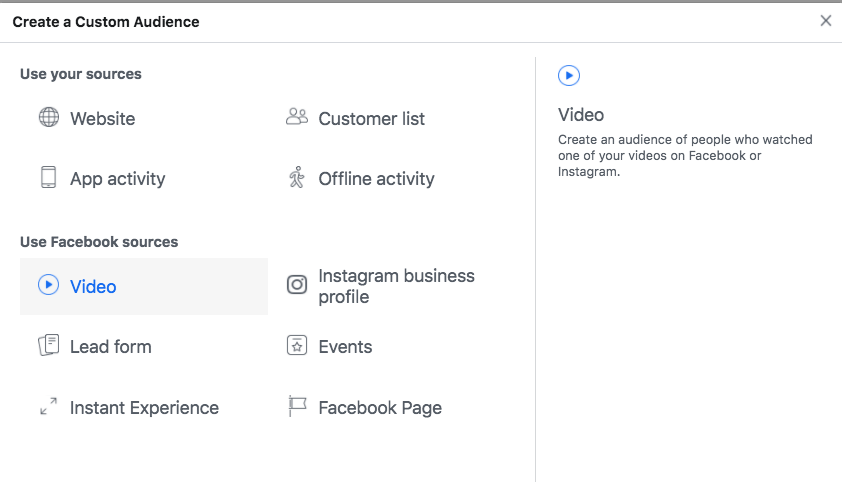842x482 pixels.
Task: Click the 'Use Facebook sources' heading
Action: coord(99,242)
